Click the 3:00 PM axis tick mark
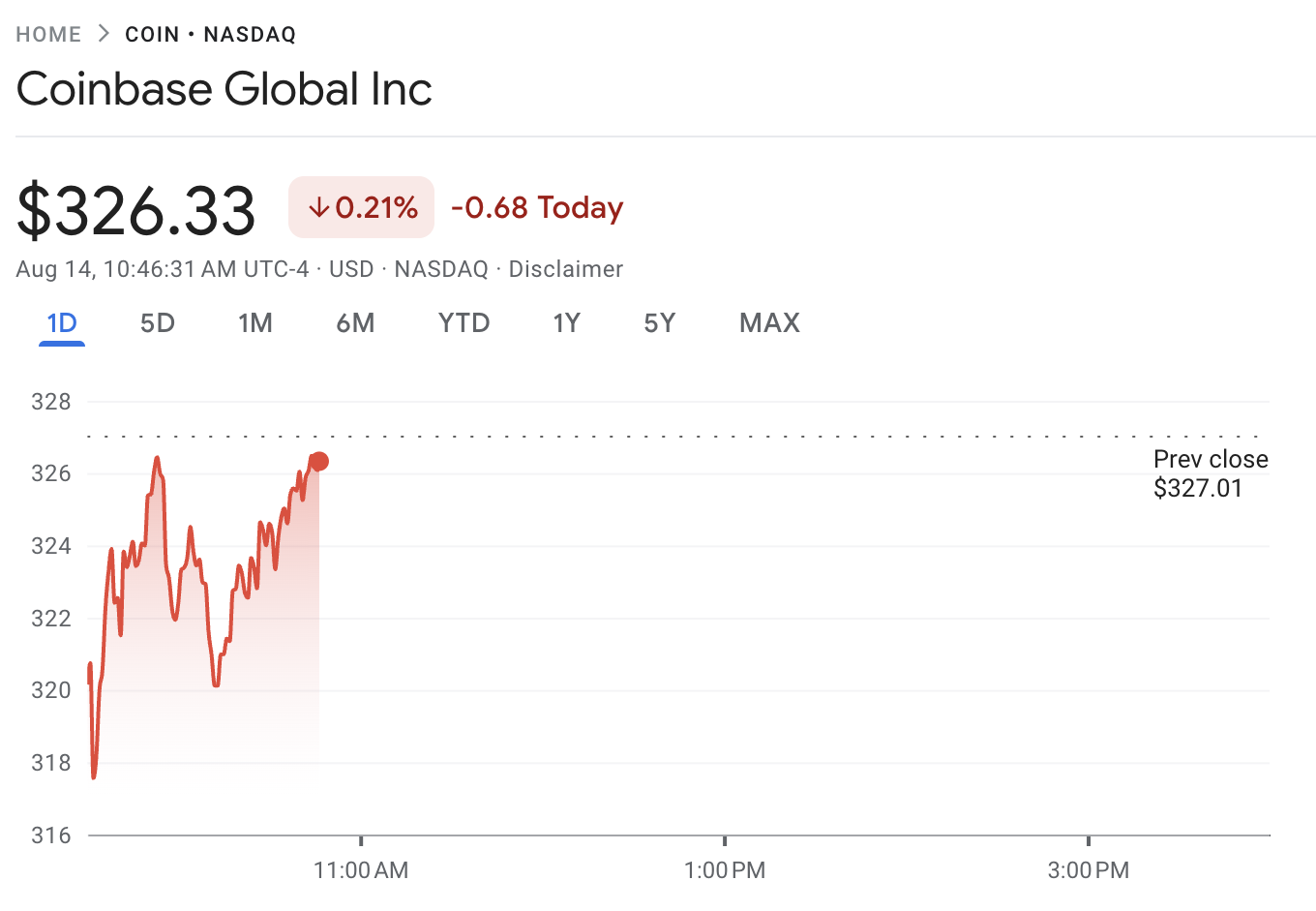1316x911 pixels. click(x=1089, y=840)
